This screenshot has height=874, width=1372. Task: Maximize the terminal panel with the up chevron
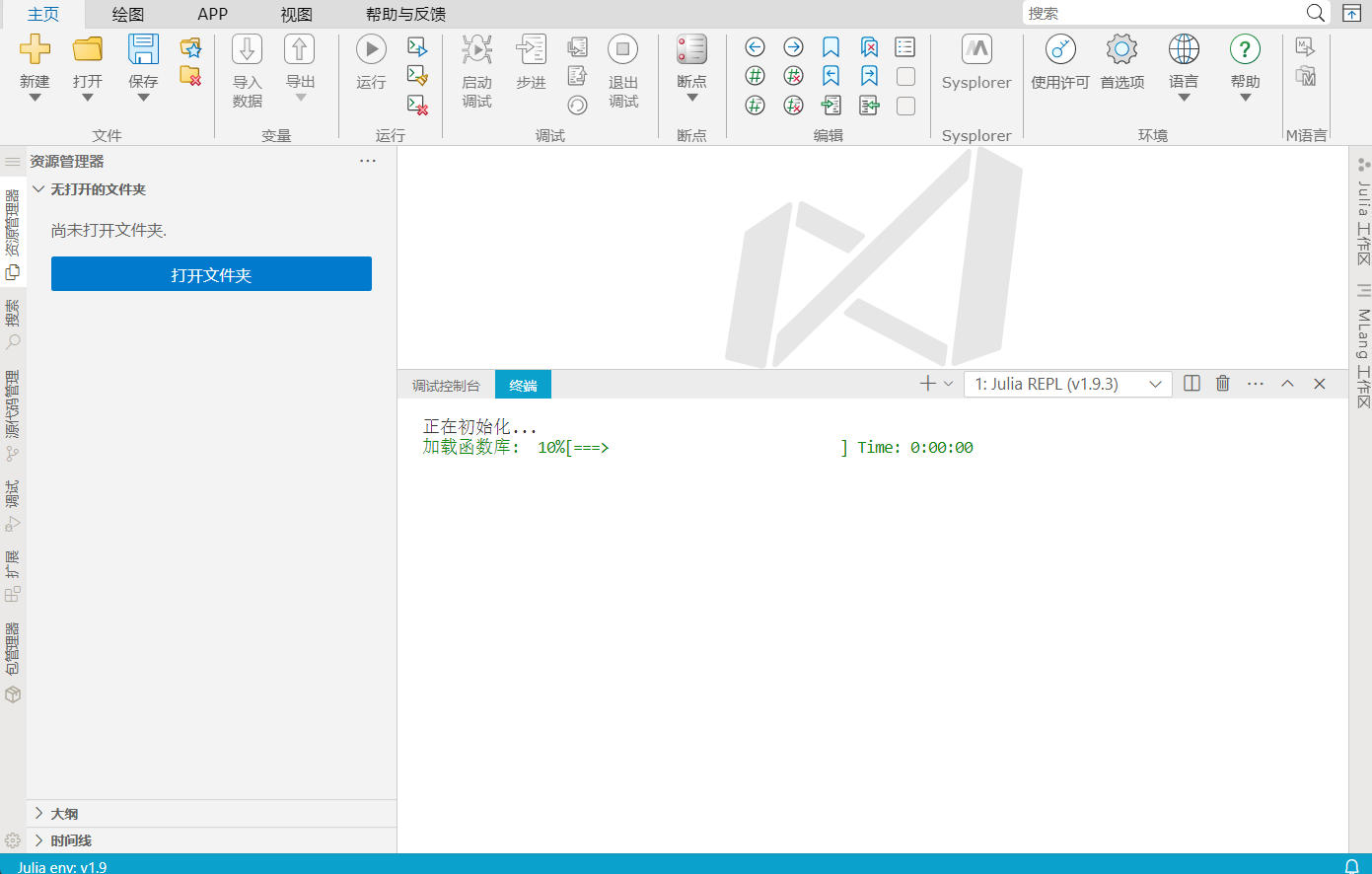1287,384
